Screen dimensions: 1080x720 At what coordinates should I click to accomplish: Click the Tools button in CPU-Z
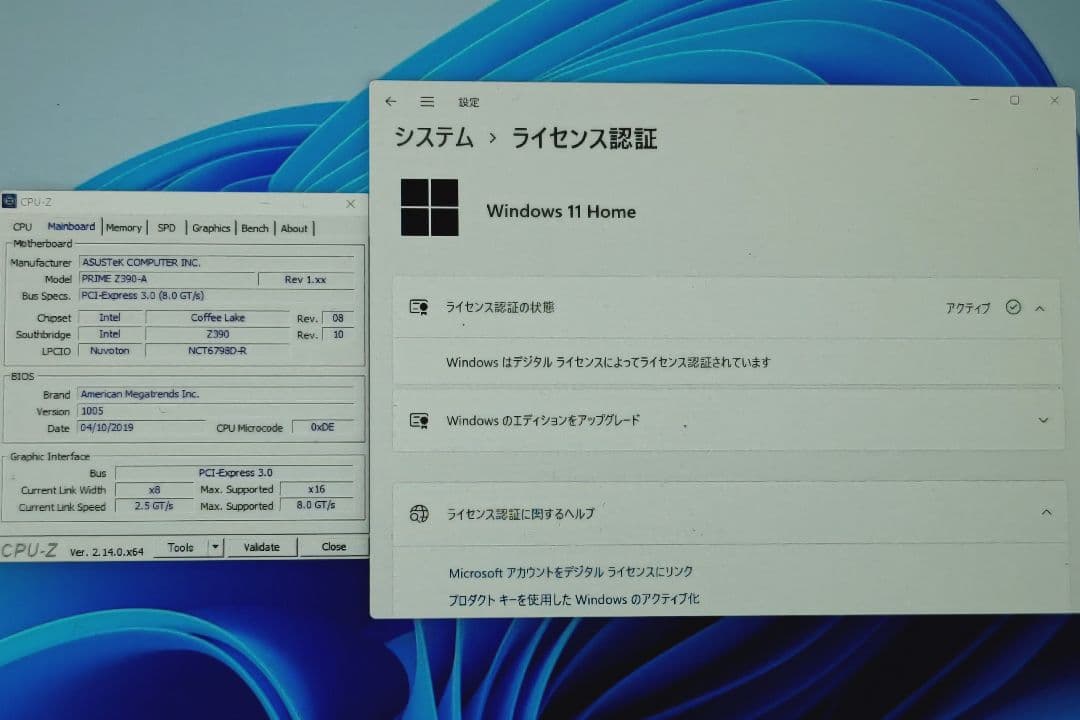[180, 547]
